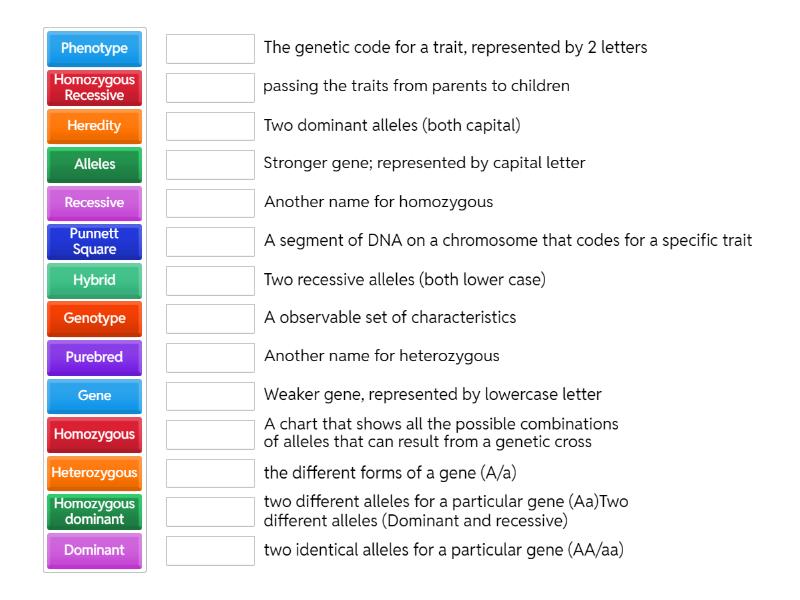Select the Dominant term tile
800x600 pixels.
tap(94, 549)
